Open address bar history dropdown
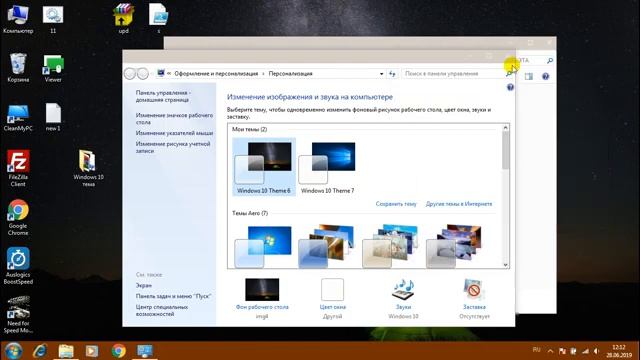The width and height of the screenshot is (640, 360). (x=381, y=74)
